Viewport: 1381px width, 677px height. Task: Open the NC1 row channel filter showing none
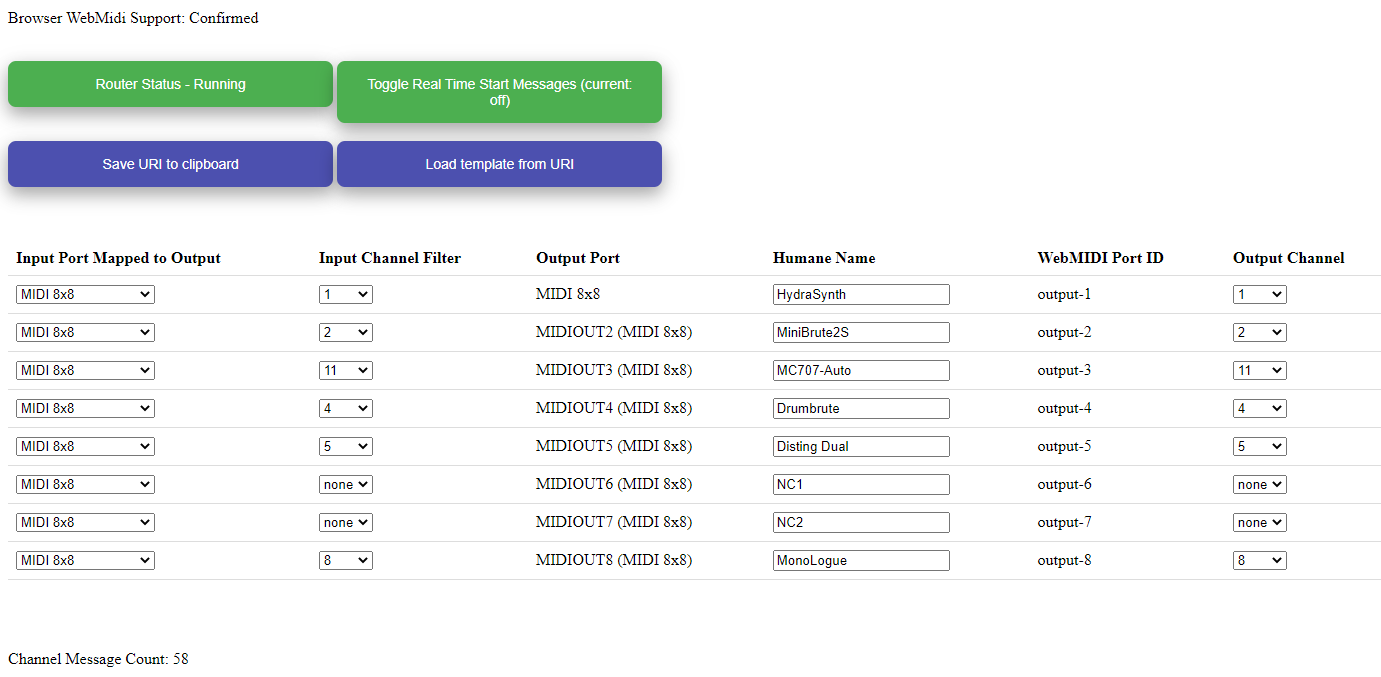(x=345, y=484)
